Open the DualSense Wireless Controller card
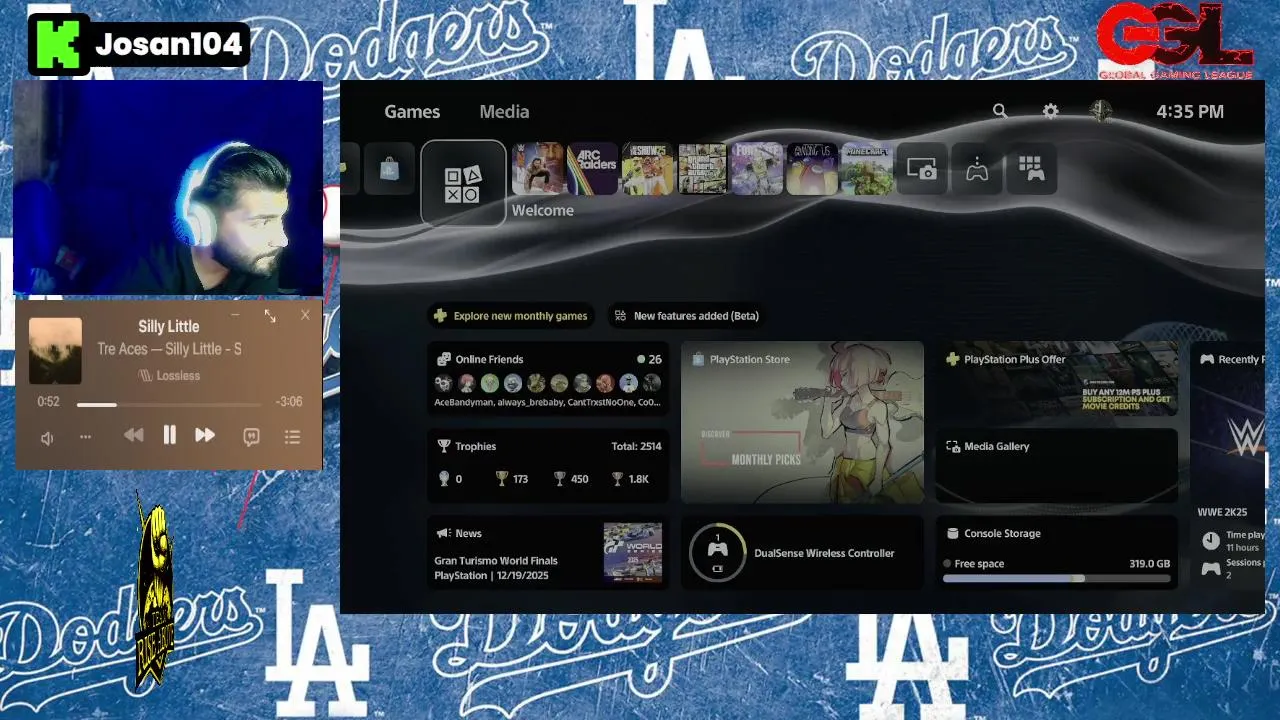 [x=802, y=553]
